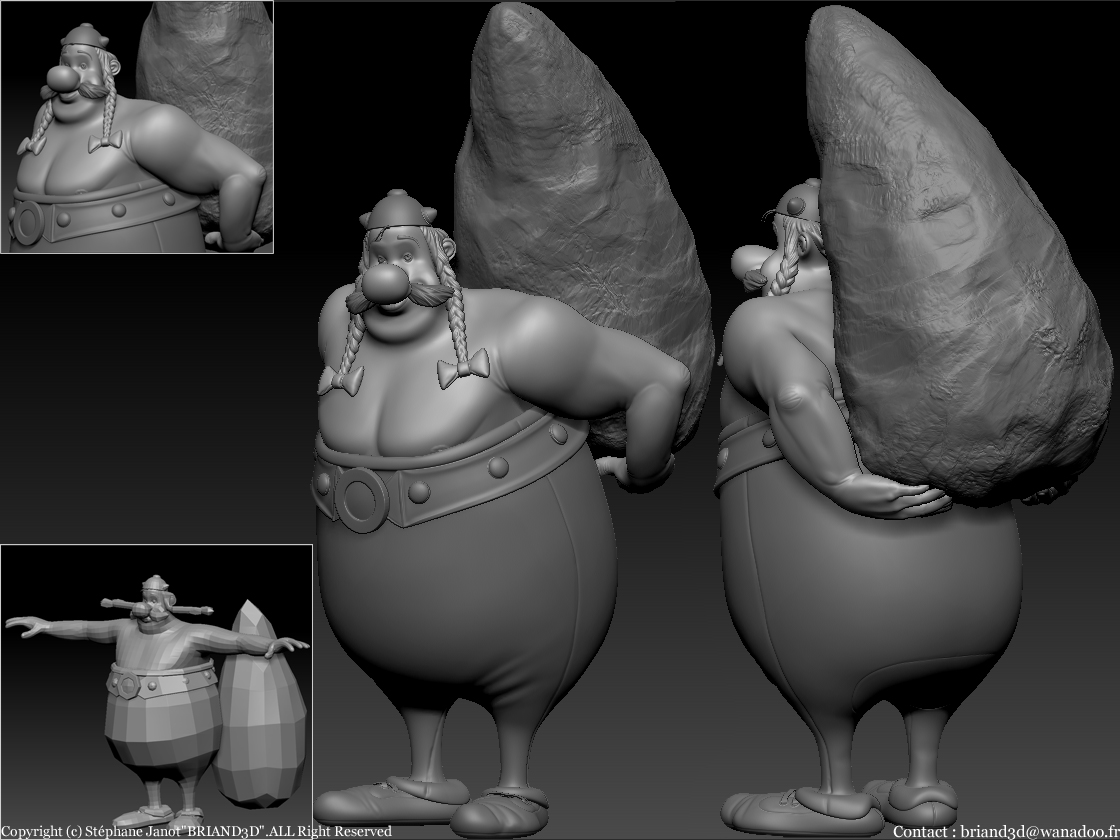The height and width of the screenshot is (840, 1120).
Task: Click the close-up bust render thumbnail
Action: pyautogui.click(x=136, y=126)
